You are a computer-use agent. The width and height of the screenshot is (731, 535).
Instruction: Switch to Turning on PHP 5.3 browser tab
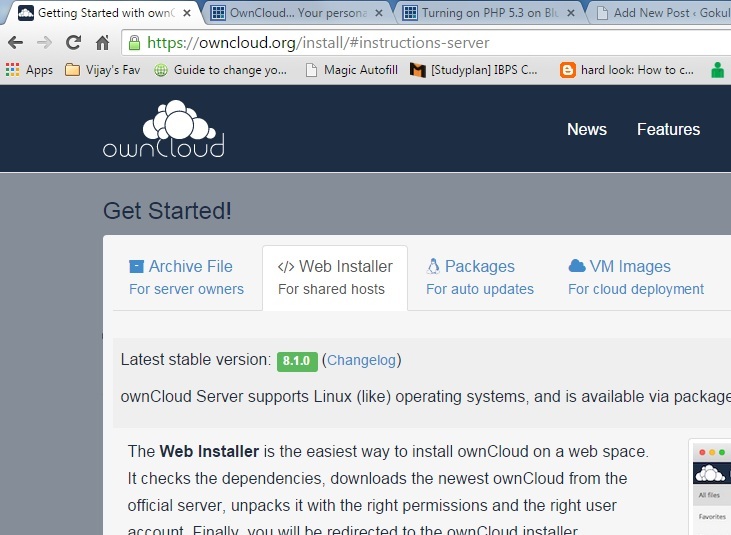tap(490, 13)
